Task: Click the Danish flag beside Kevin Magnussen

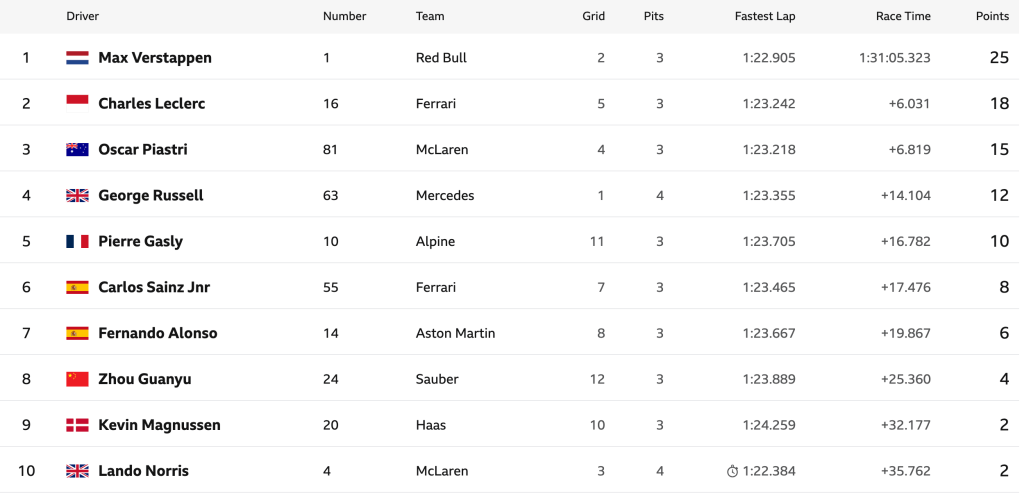Action: click(x=77, y=426)
